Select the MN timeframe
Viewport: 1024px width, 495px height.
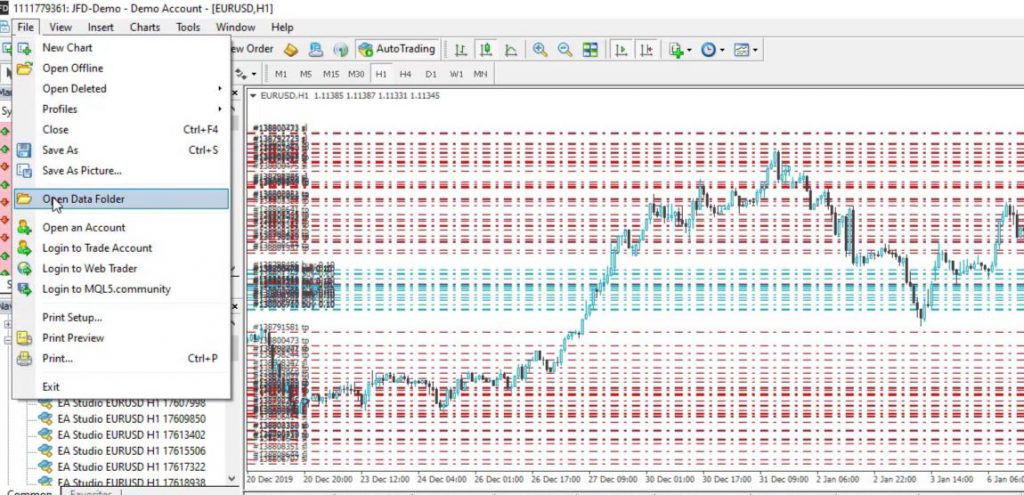coord(481,74)
